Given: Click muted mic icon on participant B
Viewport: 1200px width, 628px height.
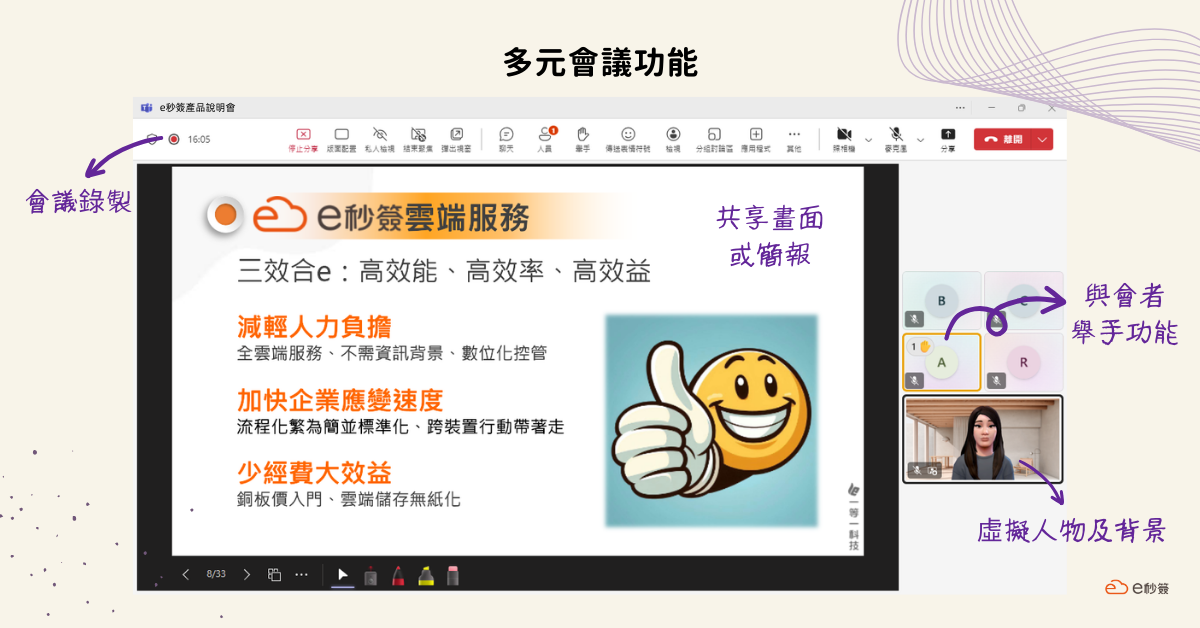Looking at the screenshot, I should point(914,319).
